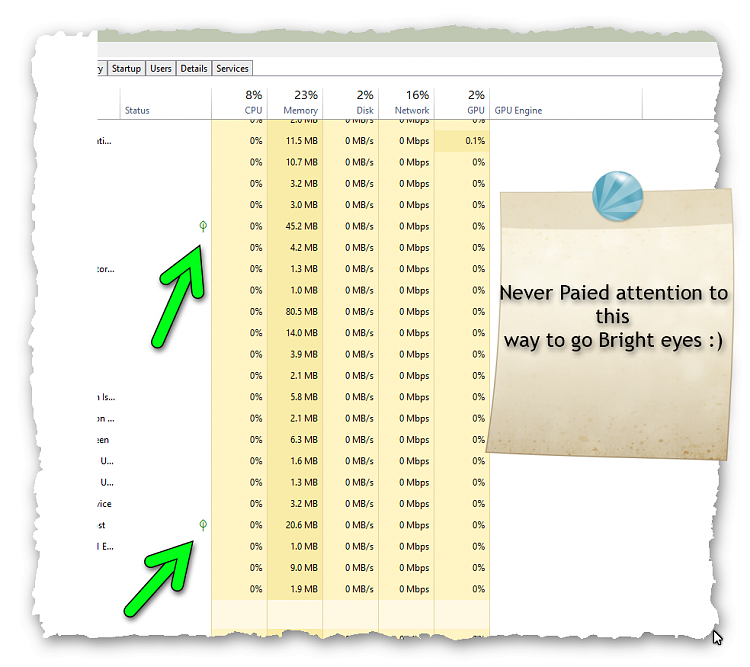Screen dimensions: 750x667
Task: Click the 6.3 MB memory value
Action: [304, 440]
